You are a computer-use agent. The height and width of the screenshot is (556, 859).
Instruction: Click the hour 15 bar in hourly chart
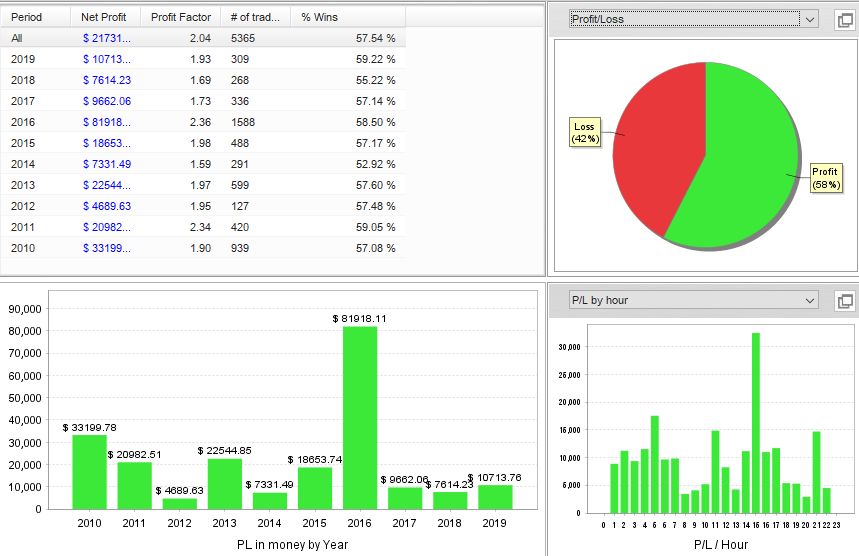756,423
